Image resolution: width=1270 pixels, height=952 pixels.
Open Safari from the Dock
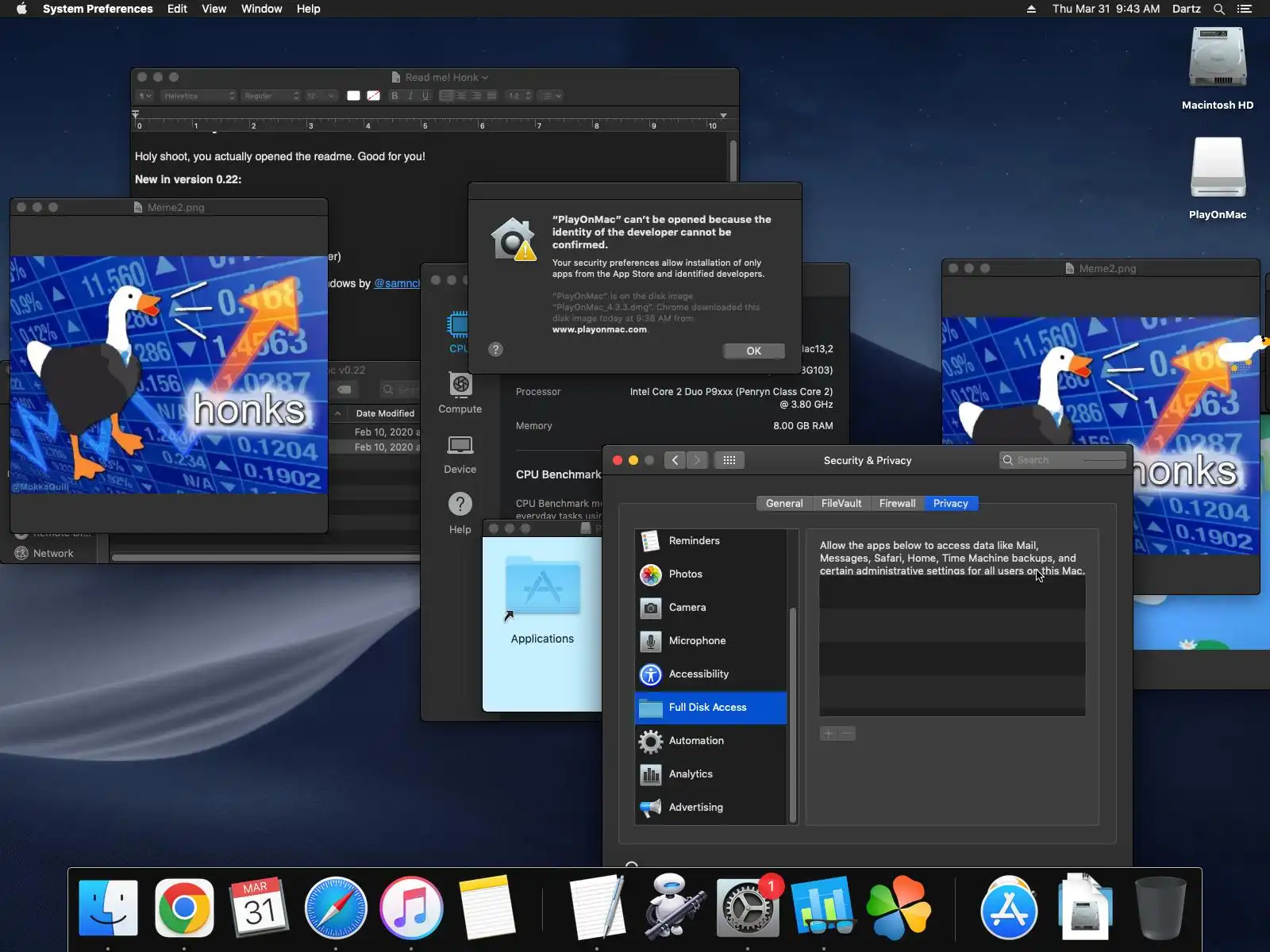coord(336,908)
